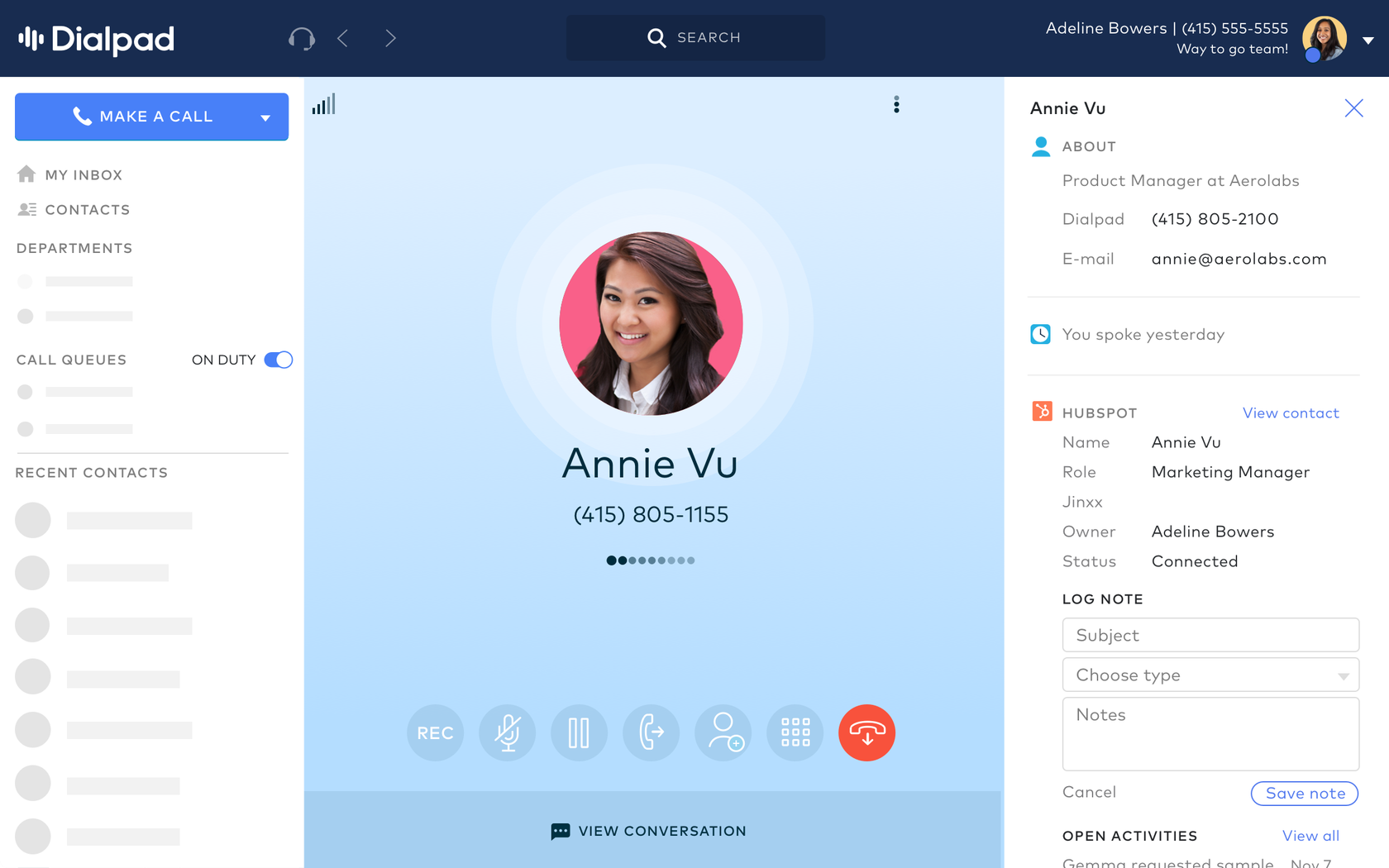This screenshot has width=1389, height=868.
Task: Click the Contacts list icon
Action: point(27,209)
